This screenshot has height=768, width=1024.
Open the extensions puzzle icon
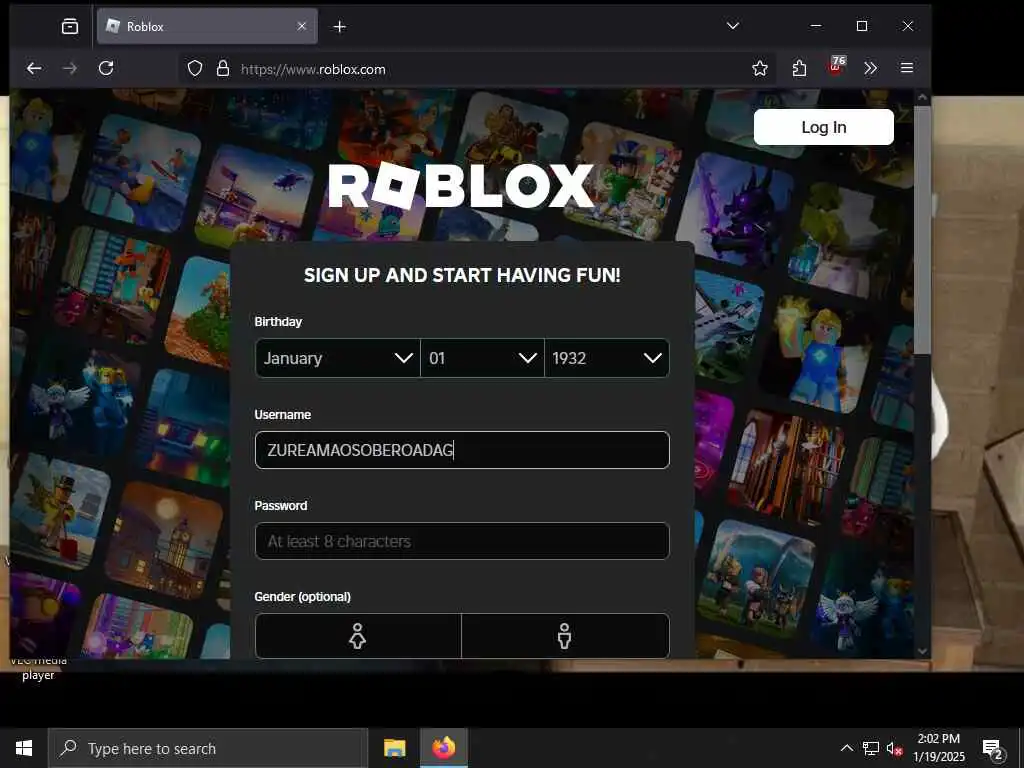[x=799, y=69]
